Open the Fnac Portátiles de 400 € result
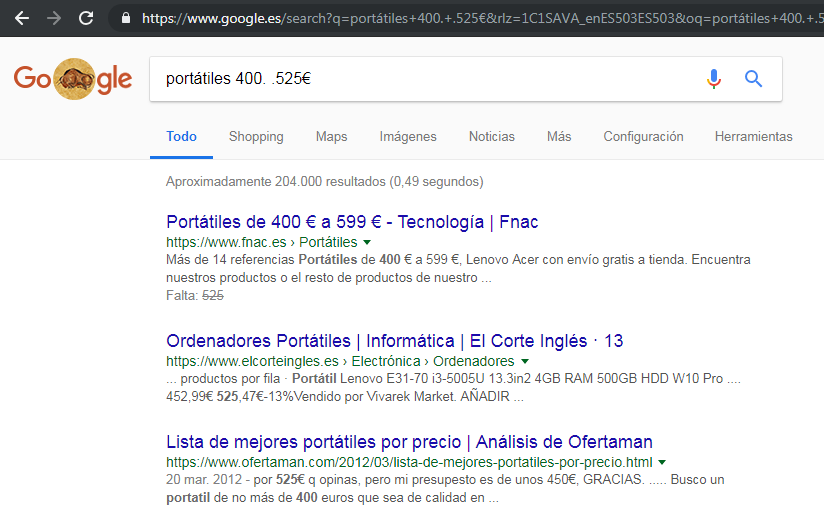Screen dimensions: 824x520 click(352, 222)
